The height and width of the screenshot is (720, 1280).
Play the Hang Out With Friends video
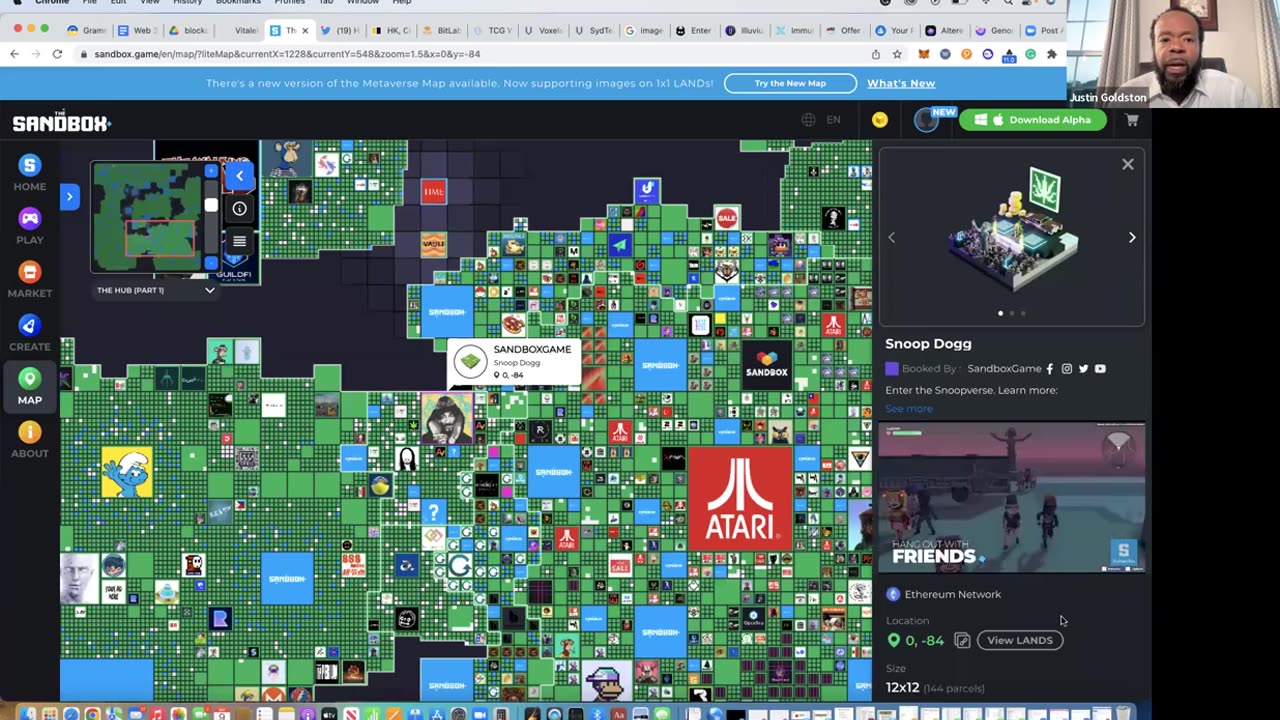click(1011, 497)
